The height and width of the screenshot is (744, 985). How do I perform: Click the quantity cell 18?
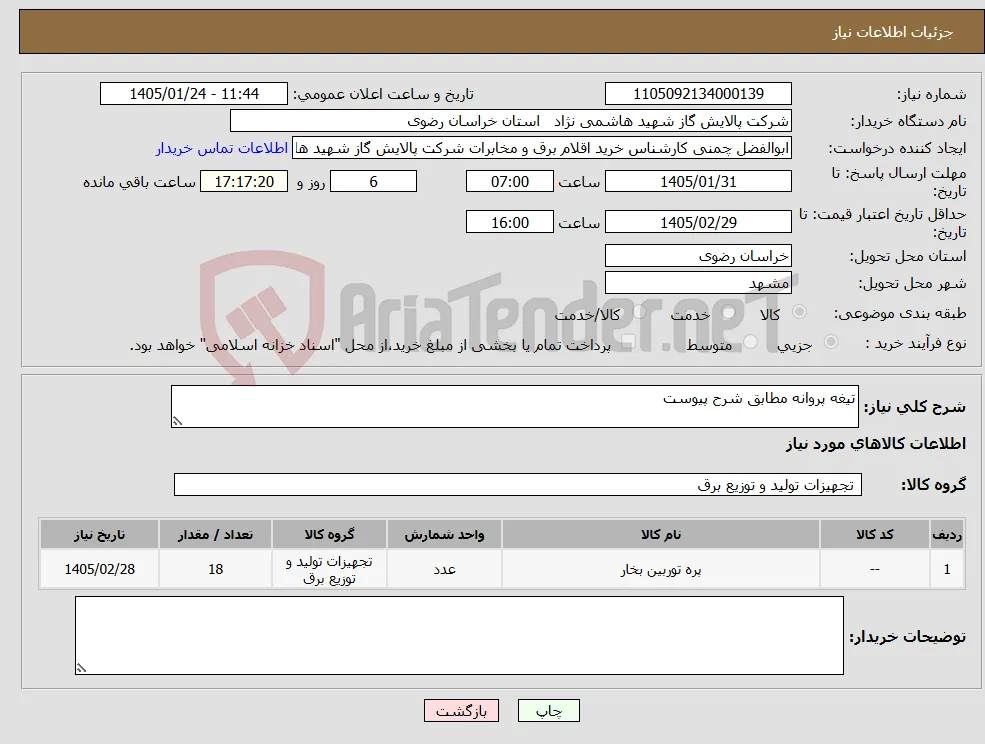point(215,569)
